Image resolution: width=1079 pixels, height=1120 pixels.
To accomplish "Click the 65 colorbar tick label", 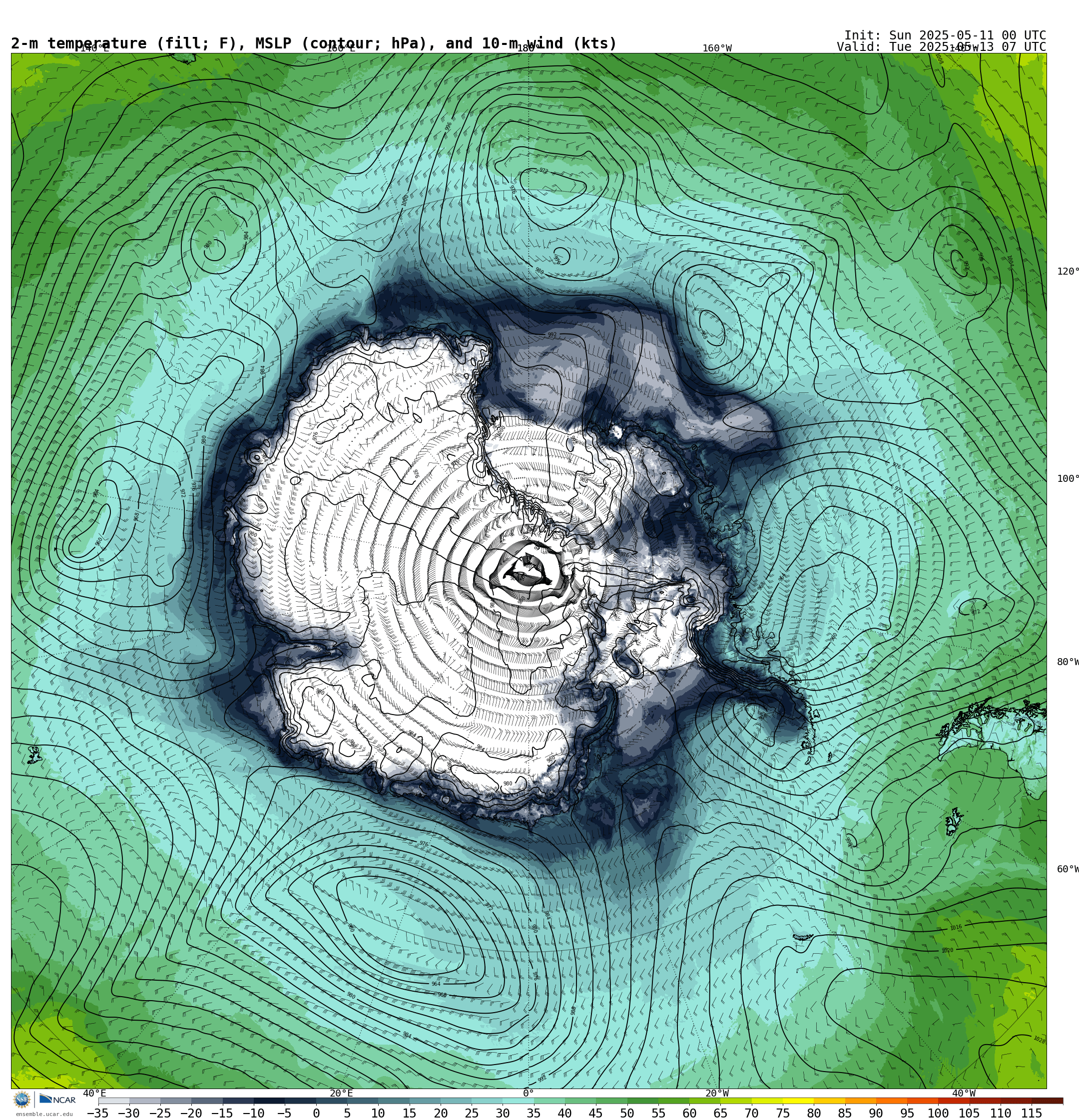I will (x=720, y=1113).
